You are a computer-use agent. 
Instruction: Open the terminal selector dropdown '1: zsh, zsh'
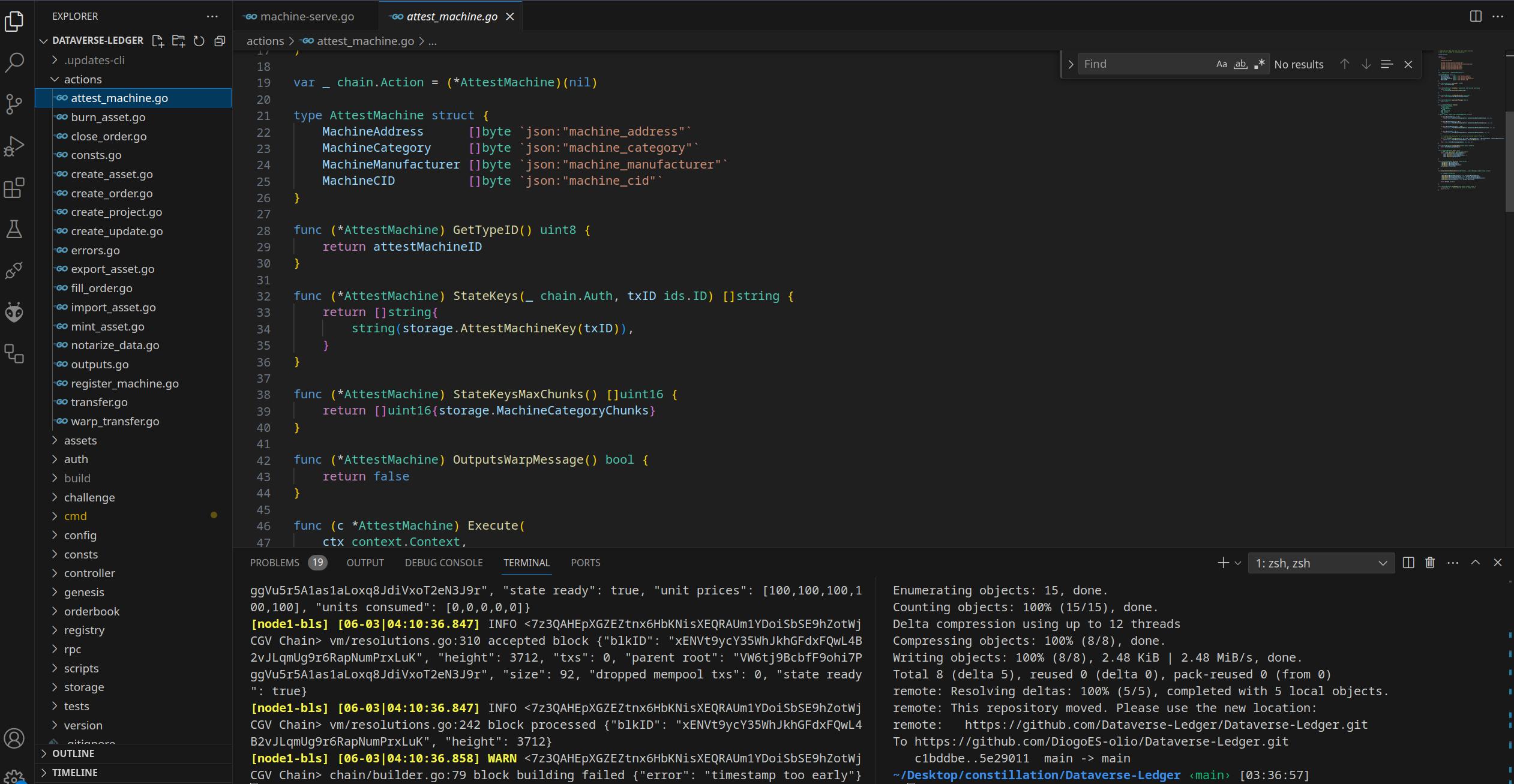[x=1321, y=563]
